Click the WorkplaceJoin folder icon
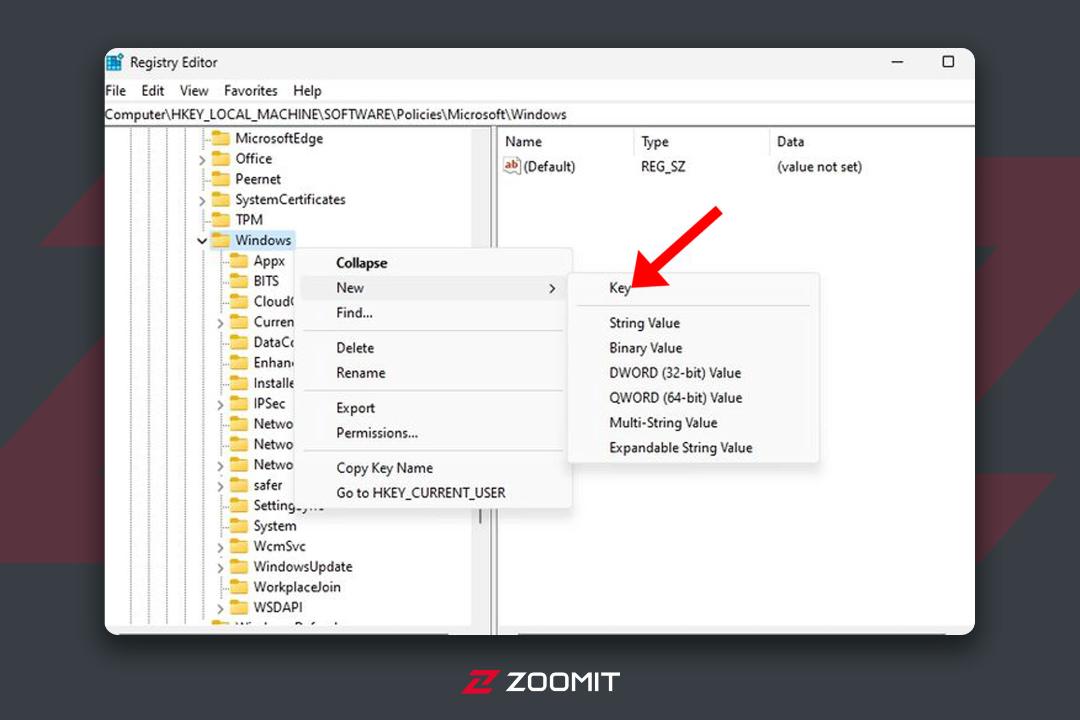The height and width of the screenshot is (720, 1080). click(x=238, y=587)
